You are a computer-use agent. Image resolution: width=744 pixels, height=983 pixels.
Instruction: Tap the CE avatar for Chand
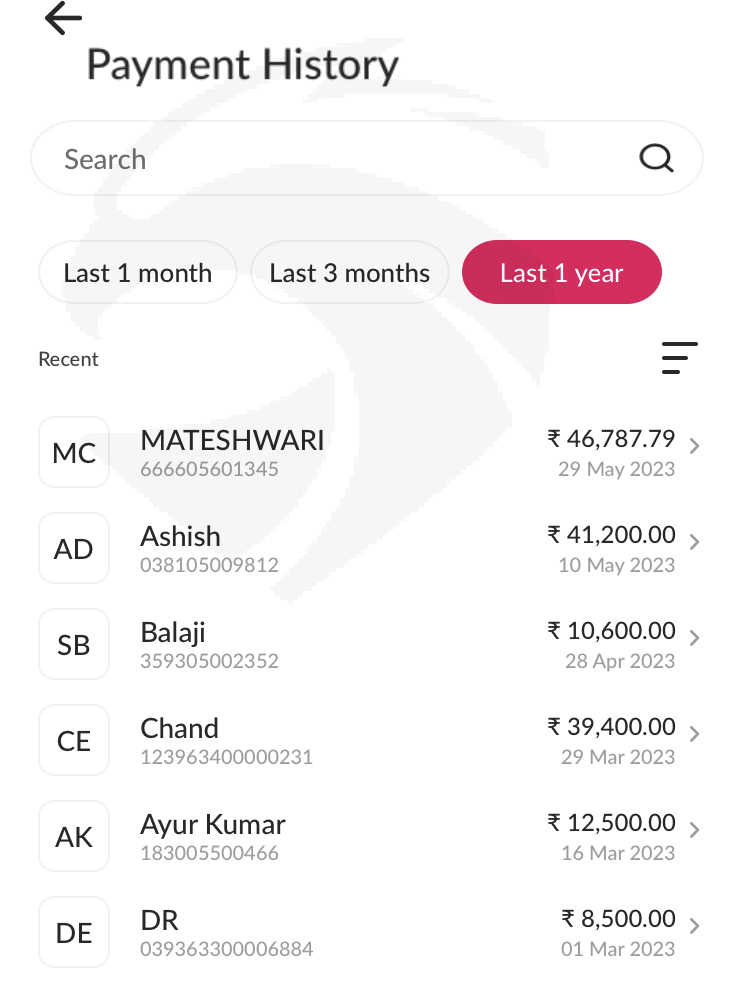point(74,741)
